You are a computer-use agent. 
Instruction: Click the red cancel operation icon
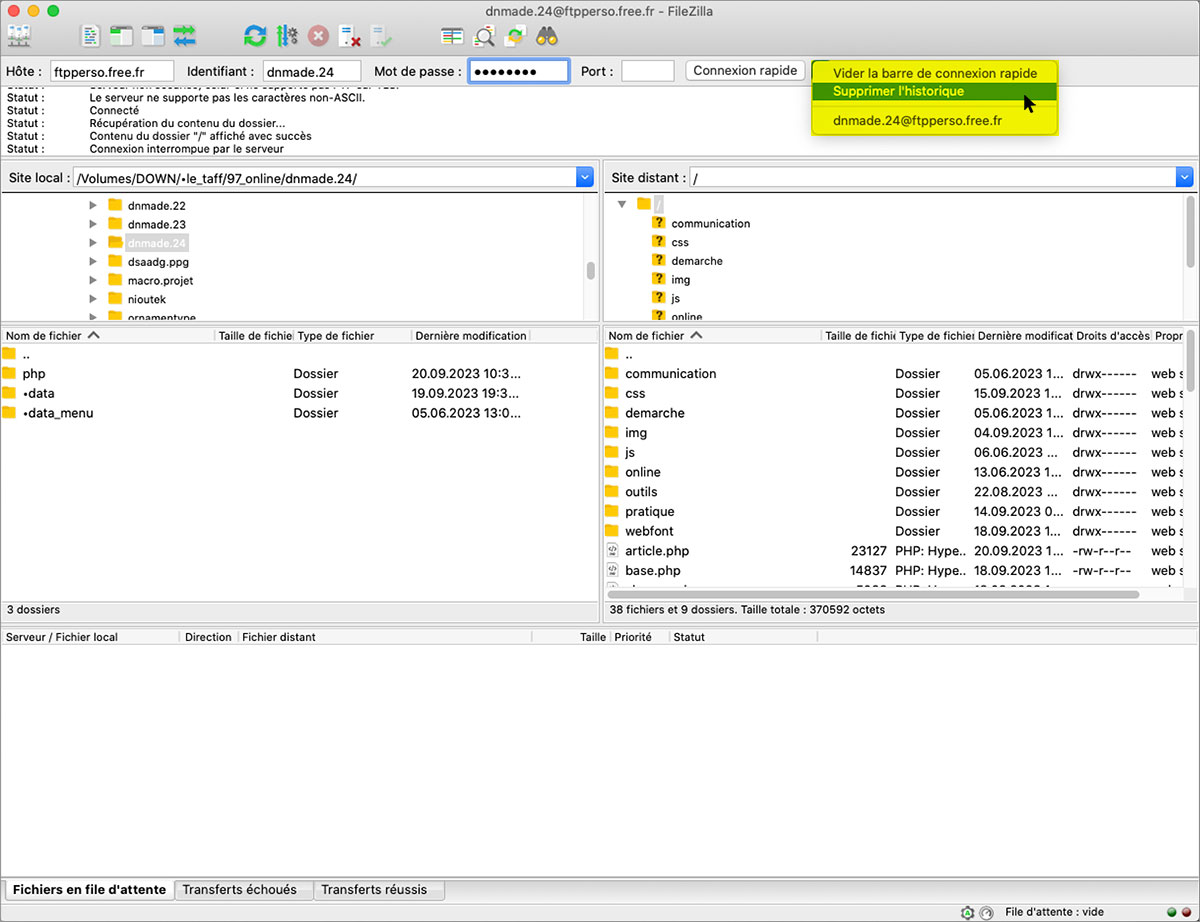(318, 37)
